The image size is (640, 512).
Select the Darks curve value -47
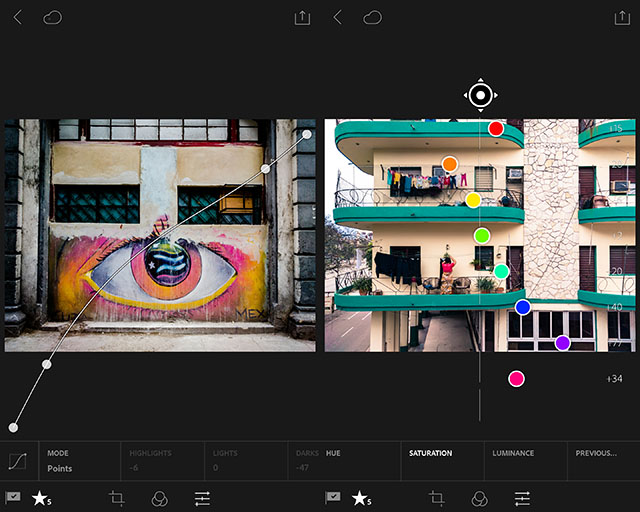coord(302,467)
